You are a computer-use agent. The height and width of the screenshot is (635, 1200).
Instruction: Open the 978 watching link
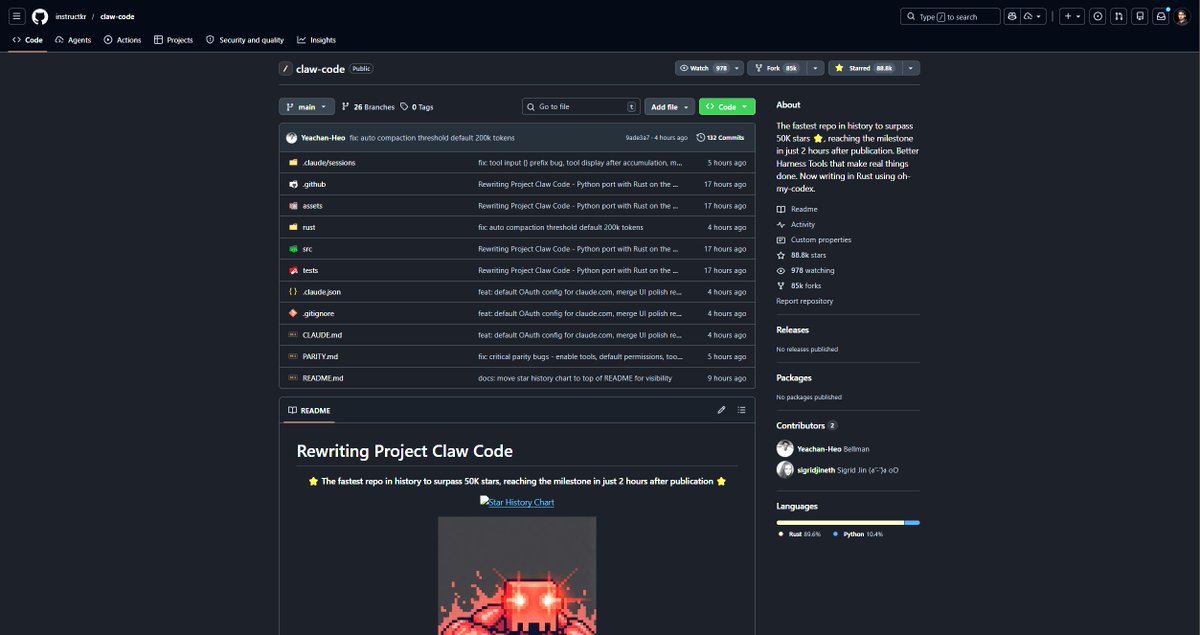(806, 271)
